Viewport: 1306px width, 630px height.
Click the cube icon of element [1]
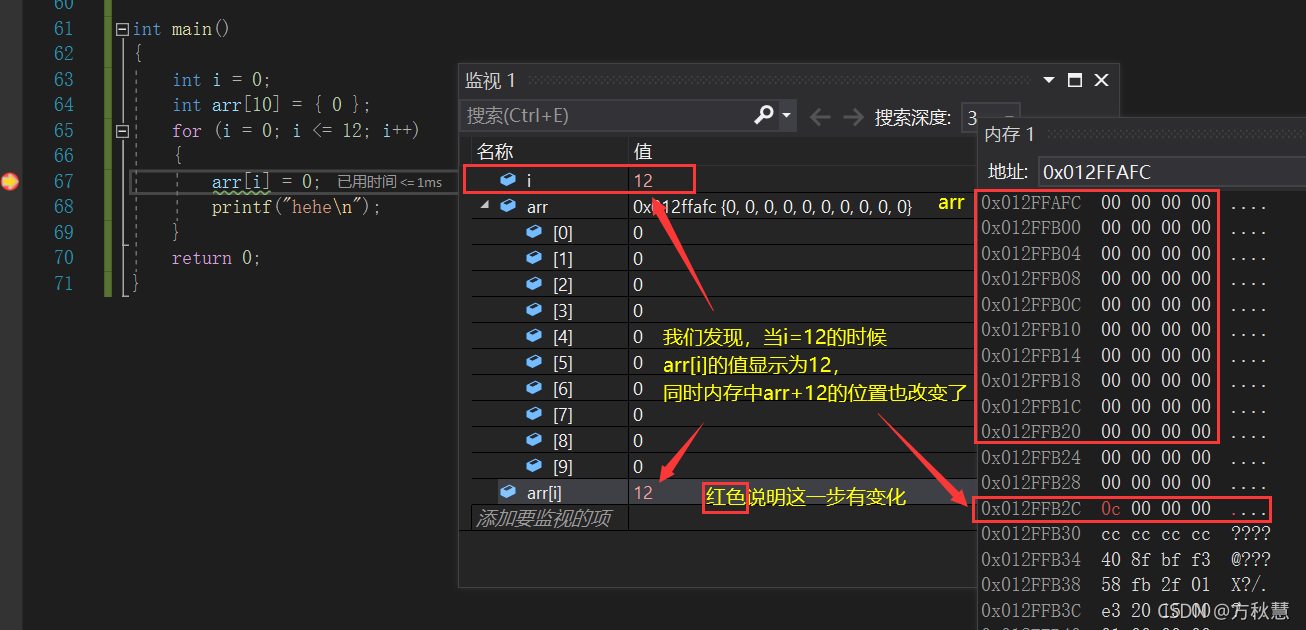coord(534,258)
